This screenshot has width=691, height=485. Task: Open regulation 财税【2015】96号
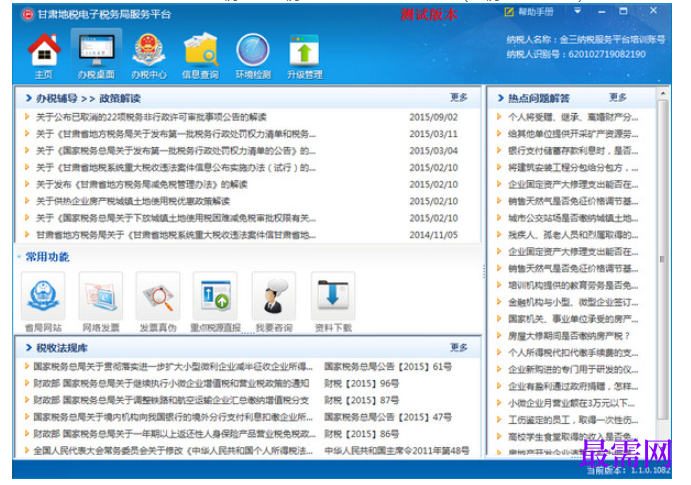coord(361,383)
